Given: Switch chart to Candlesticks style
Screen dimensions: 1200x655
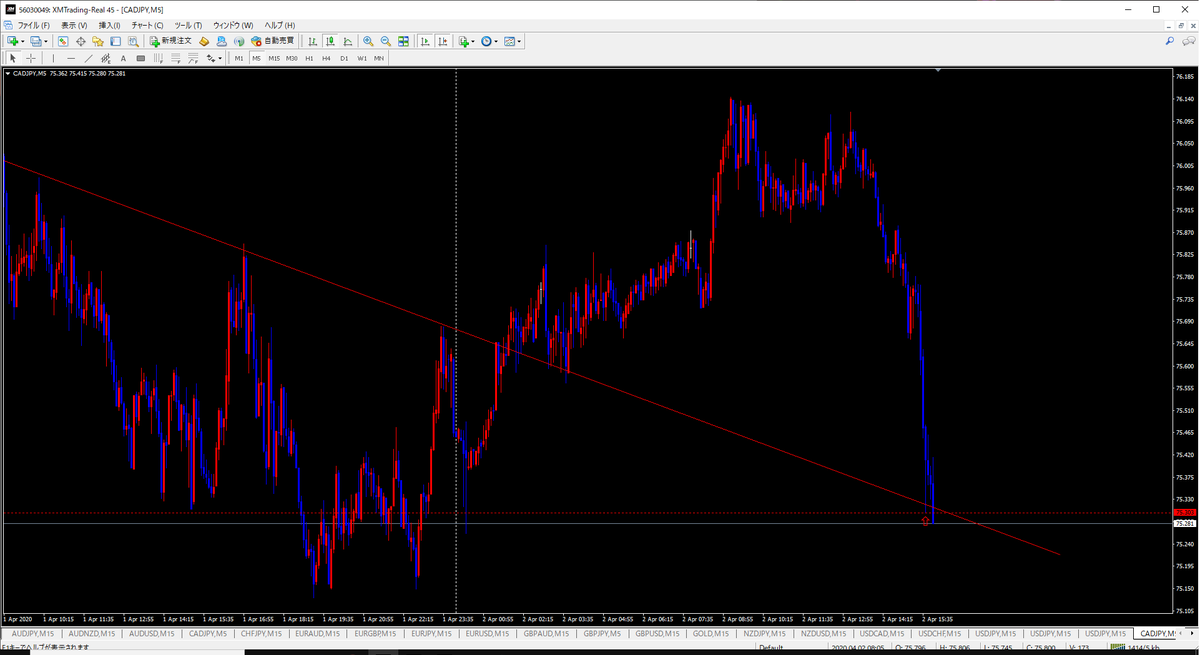Looking at the screenshot, I should (x=329, y=41).
